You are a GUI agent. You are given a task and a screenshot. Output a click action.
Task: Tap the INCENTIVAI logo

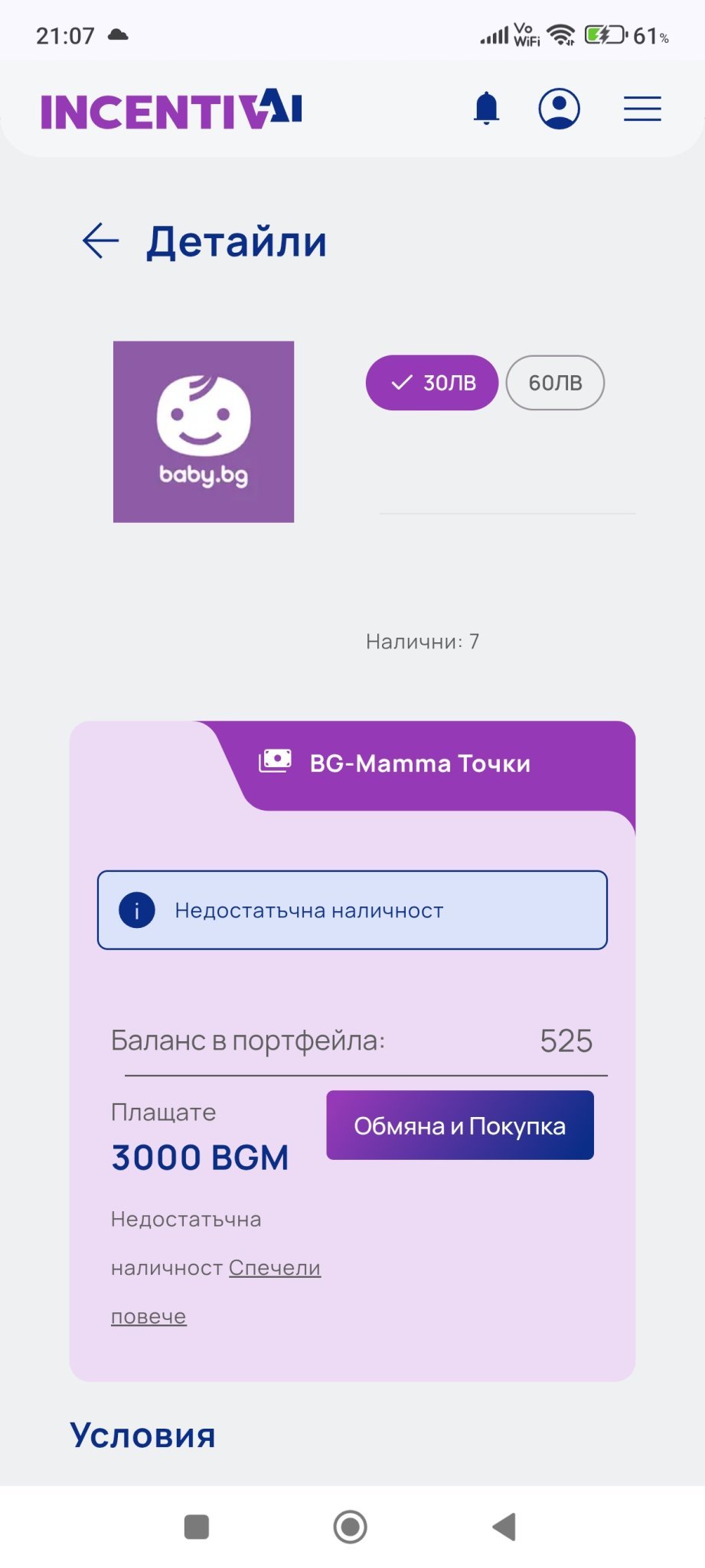[x=171, y=109]
